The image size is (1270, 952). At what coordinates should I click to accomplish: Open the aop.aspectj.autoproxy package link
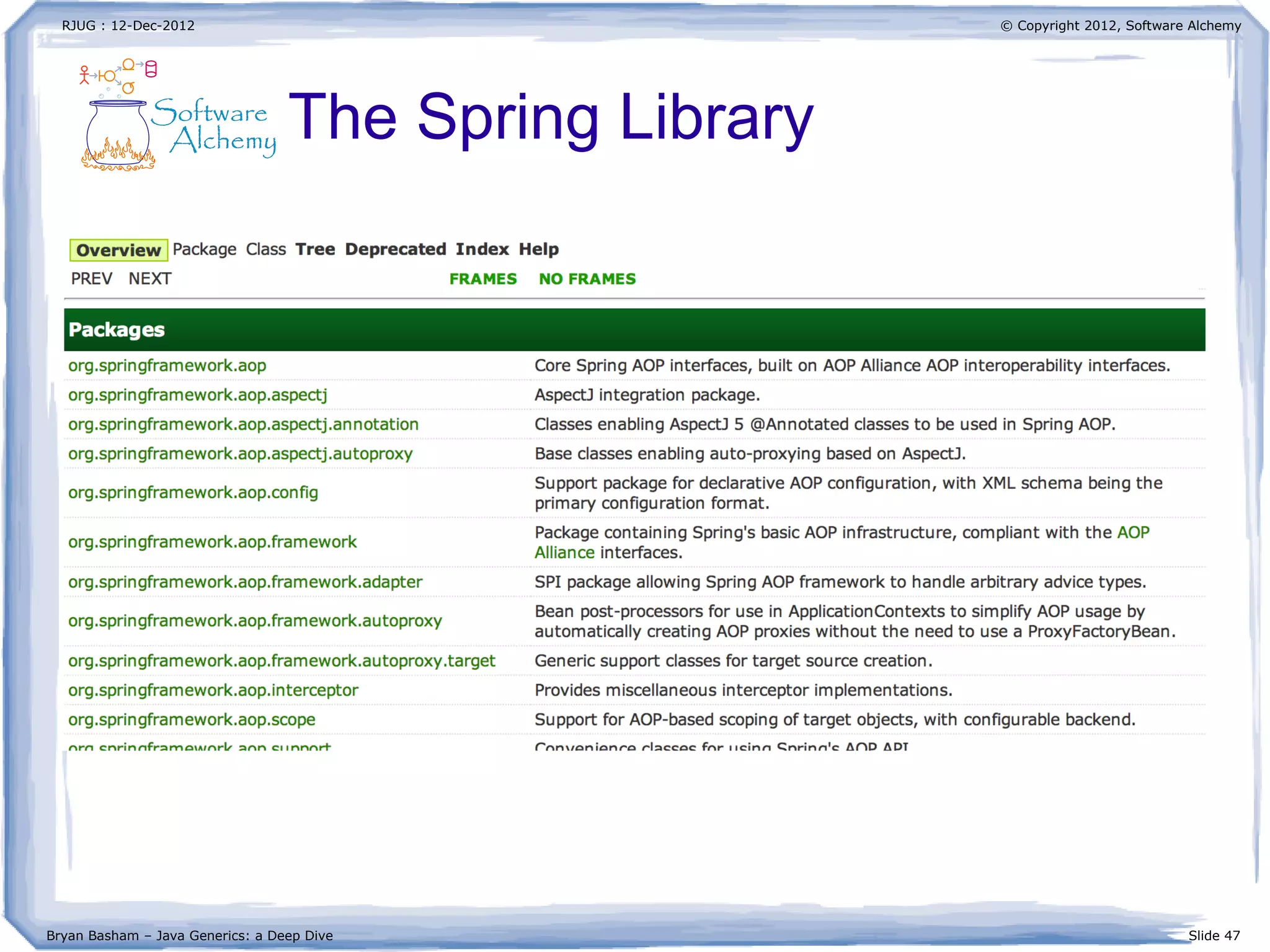pyautogui.click(x=240, y=454)
